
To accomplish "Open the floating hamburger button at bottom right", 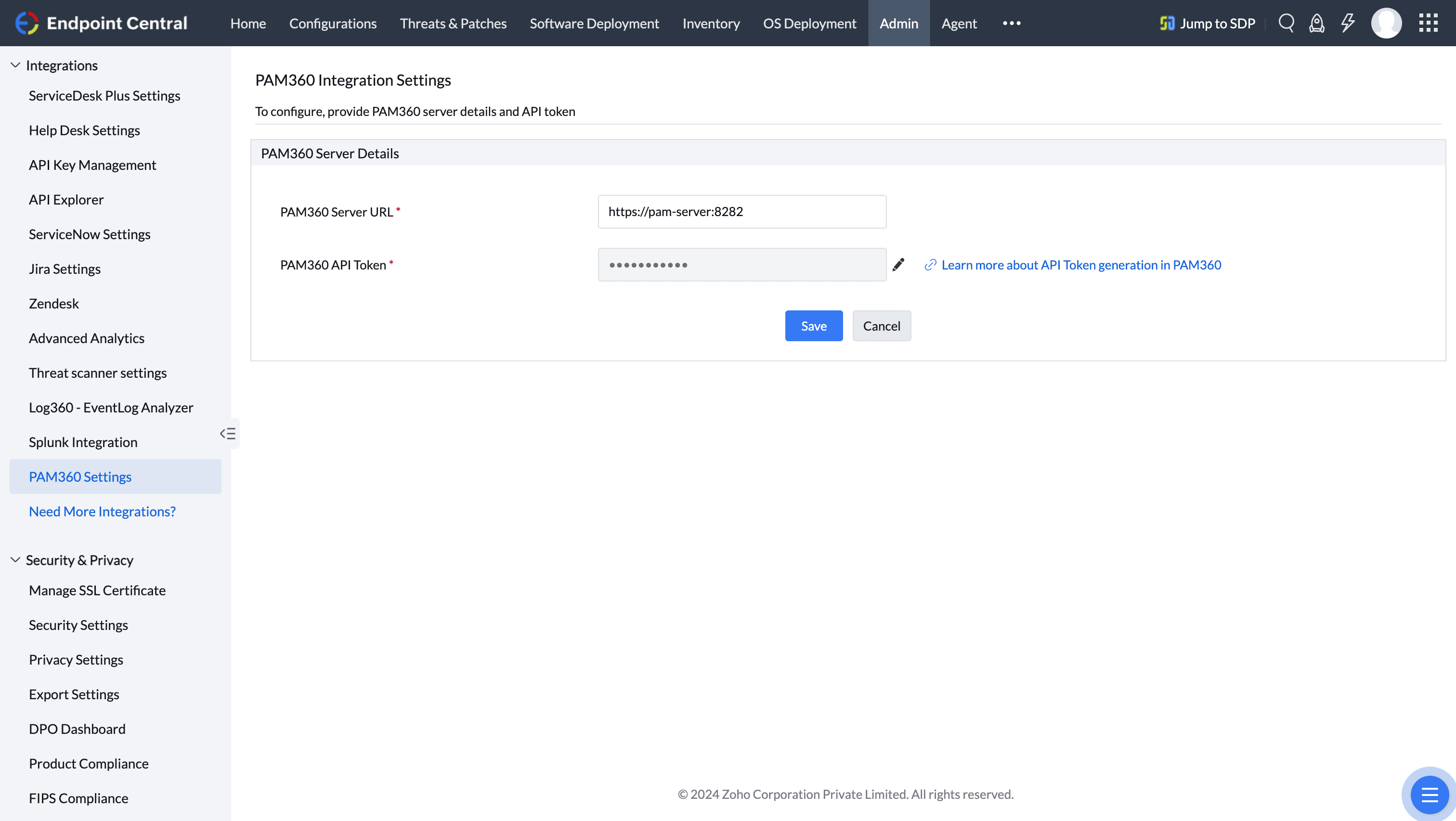I will pos(1430,794).
